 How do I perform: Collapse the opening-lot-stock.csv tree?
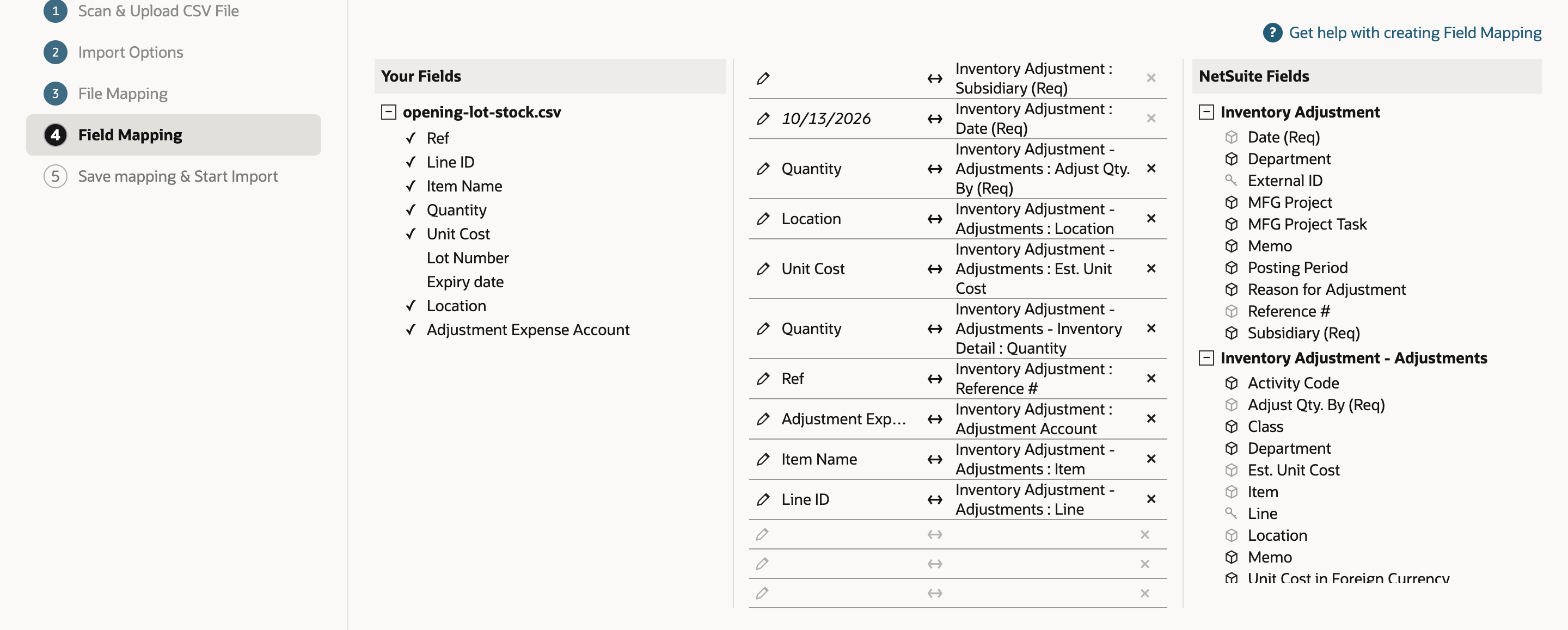(x=388, y=112)
